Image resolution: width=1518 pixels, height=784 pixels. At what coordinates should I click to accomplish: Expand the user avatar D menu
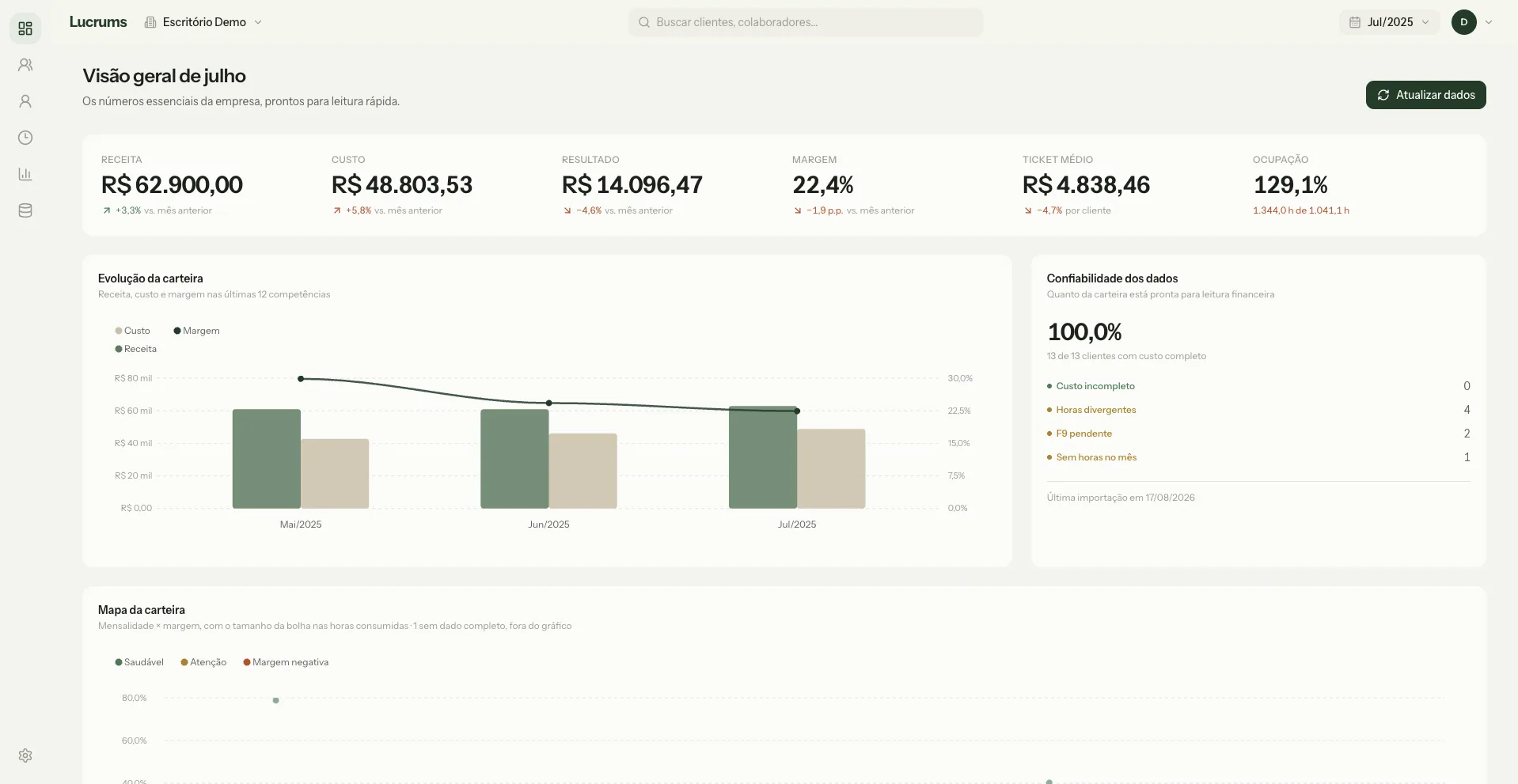[x=1472, y=22]
